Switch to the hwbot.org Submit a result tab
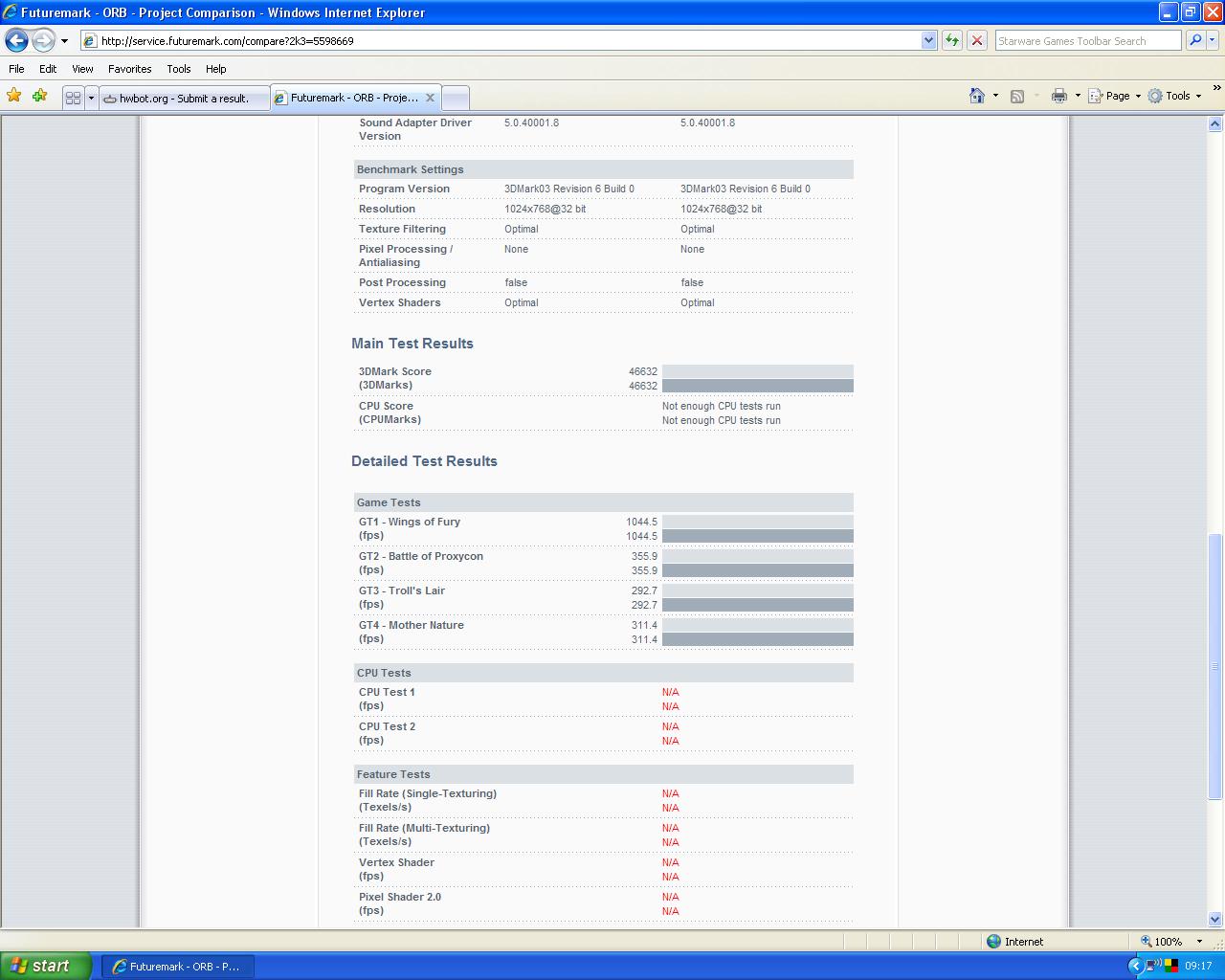1225x980 pixels. click(184, 98)
